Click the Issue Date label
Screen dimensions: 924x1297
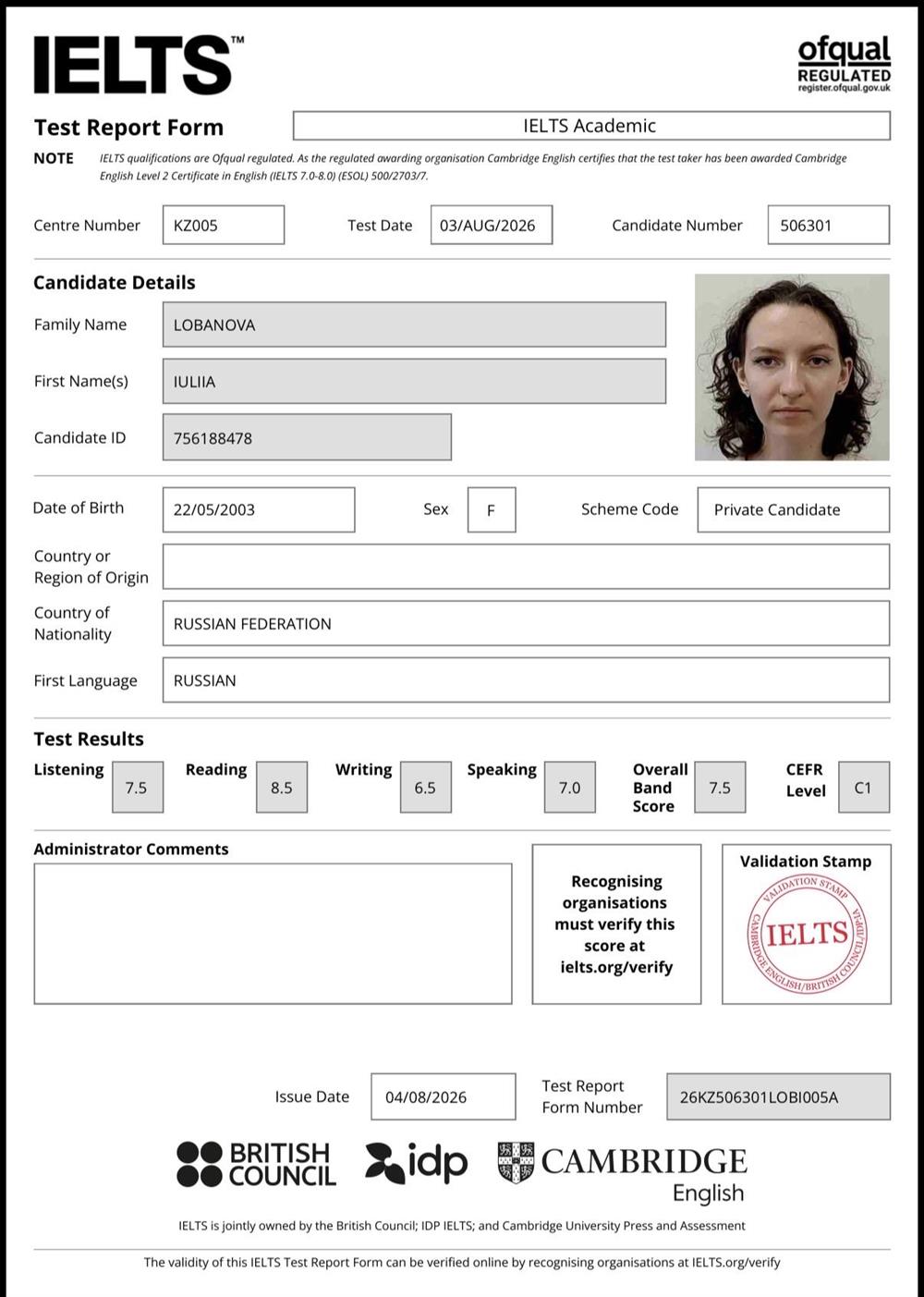tap(312, 1096)
